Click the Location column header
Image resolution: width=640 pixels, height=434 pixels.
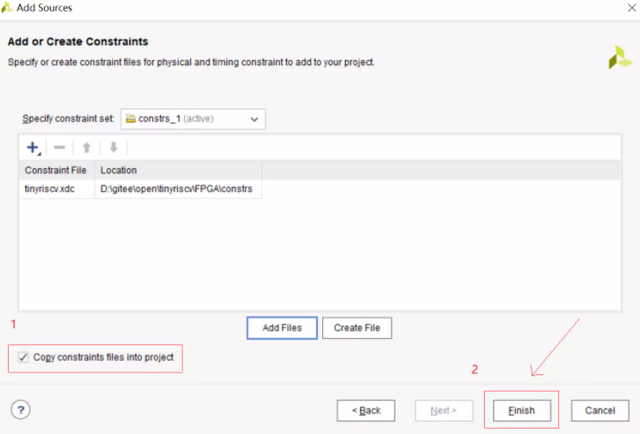(x=180, y=170)
